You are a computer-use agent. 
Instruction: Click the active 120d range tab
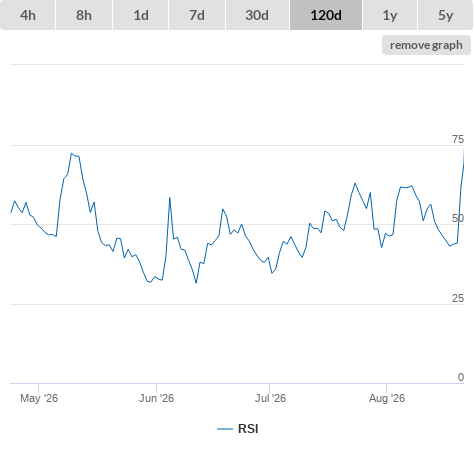[x=326, y=15]
